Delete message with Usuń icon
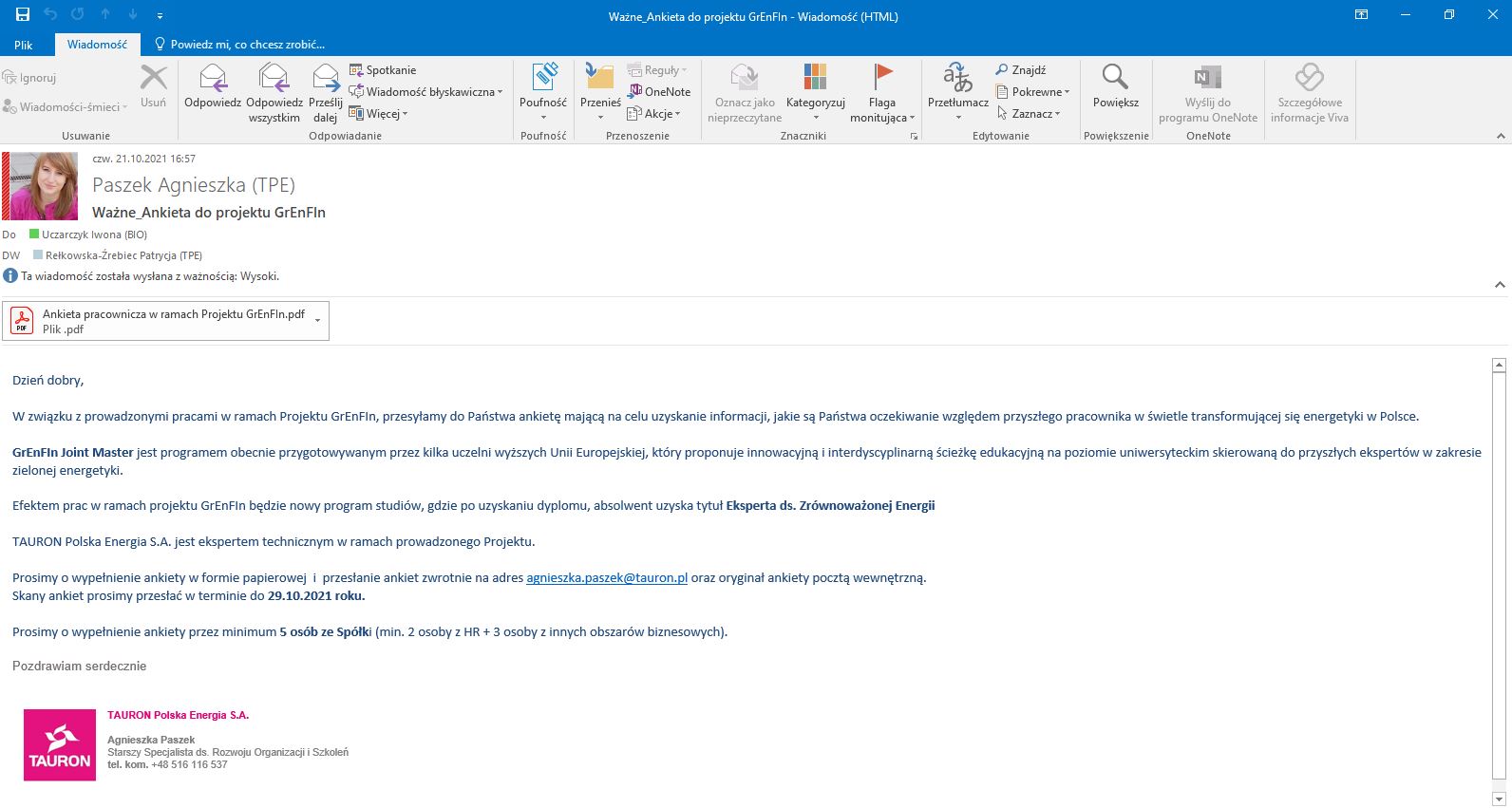This screenshot has width=1512, height=808. pos(153,86)
